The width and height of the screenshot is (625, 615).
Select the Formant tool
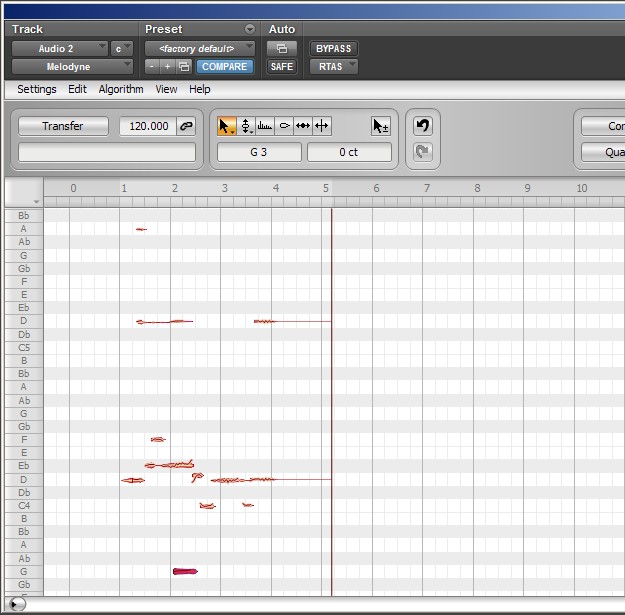pyautogui.click(x=265, y=126)
